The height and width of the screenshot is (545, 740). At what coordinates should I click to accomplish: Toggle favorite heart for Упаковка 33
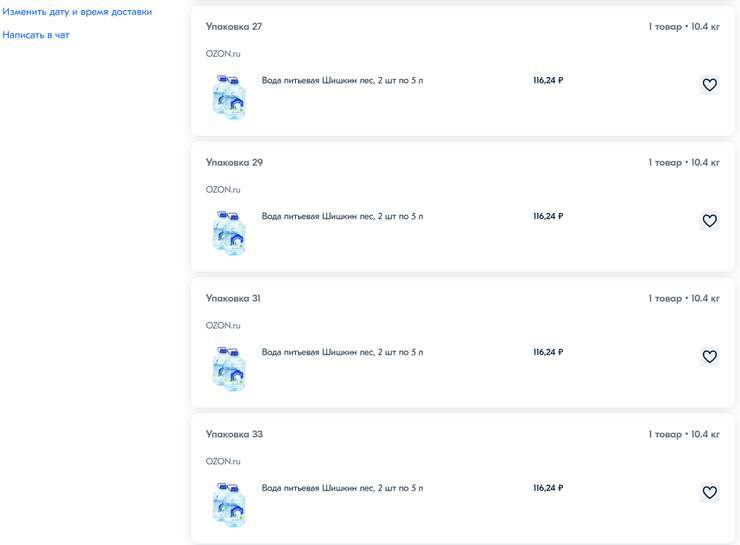coord(709,493)
